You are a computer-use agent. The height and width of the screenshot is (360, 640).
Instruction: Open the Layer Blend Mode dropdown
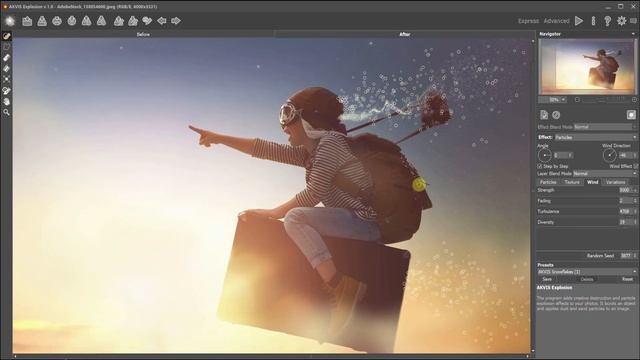(605, 174)
